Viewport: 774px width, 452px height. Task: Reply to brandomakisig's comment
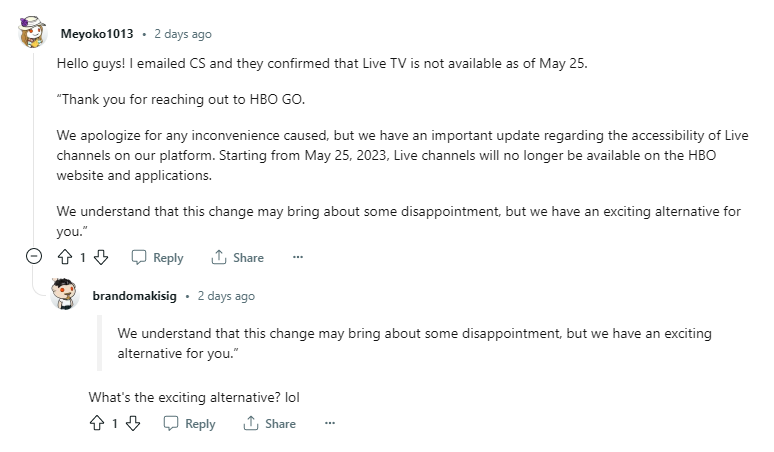pyautogui.click(x=190, y=423)
